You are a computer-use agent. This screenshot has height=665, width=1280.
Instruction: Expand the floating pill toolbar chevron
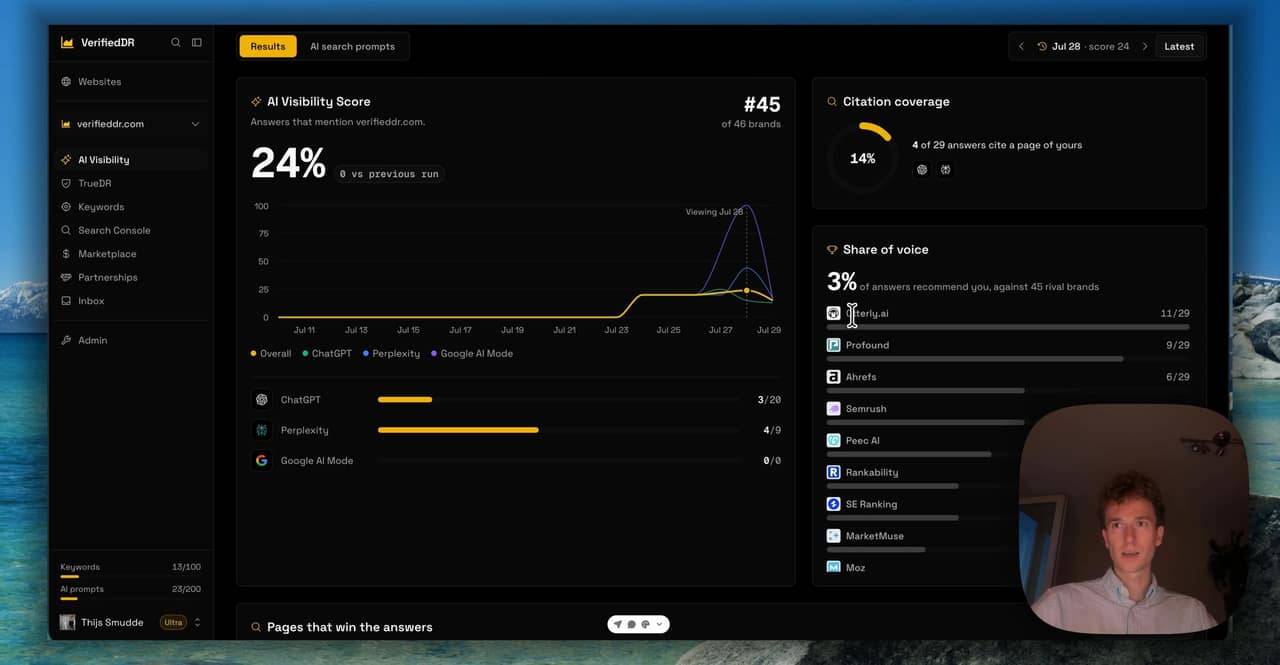(659, 624)
